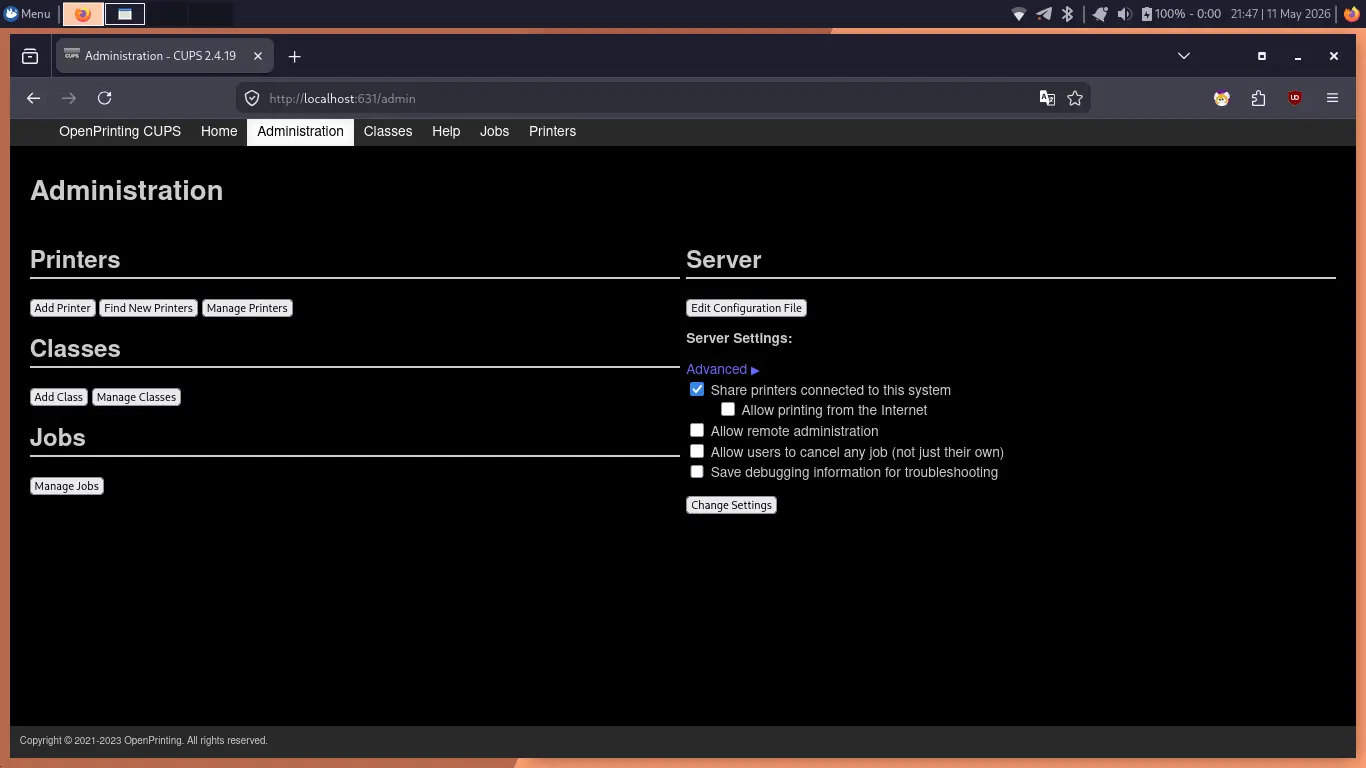Screen dimensions: 1366x768
Task: Click the volume speaker tray icon
Action: pos(1125,14)
